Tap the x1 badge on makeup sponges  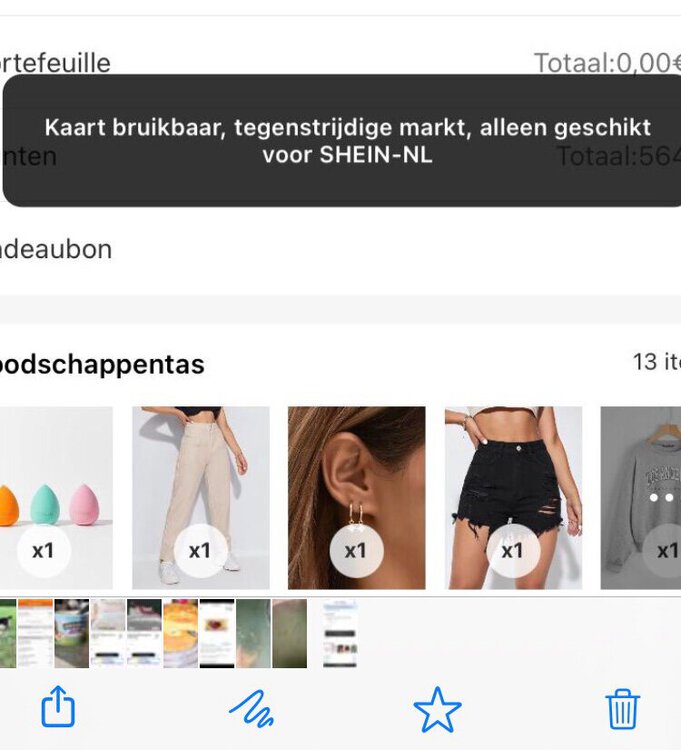click(44, 551)
